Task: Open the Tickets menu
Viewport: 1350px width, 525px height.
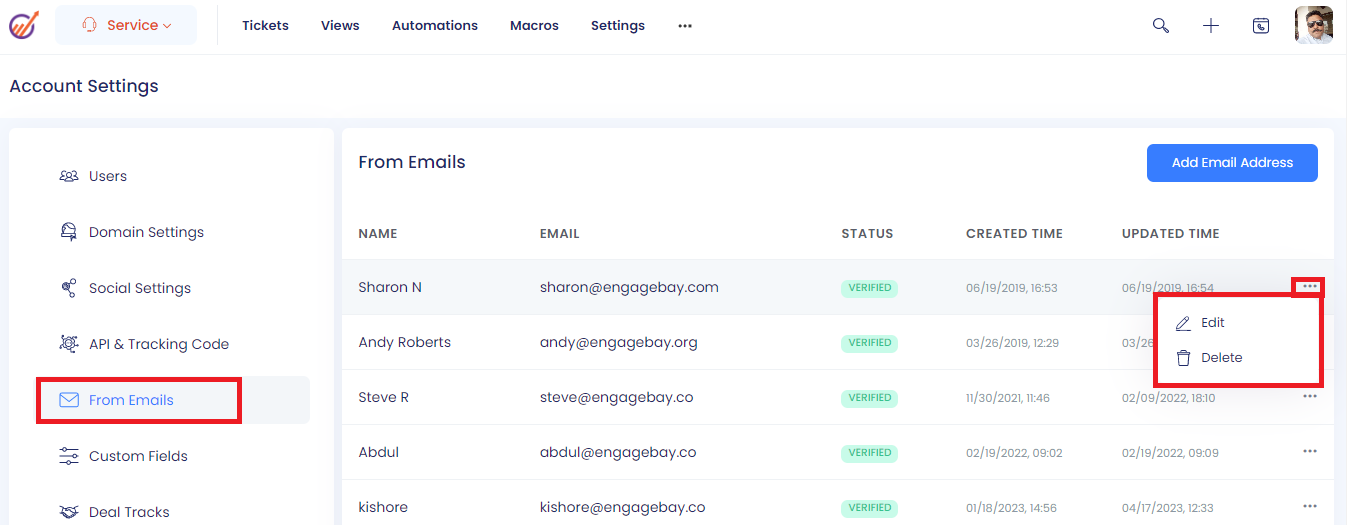Action: point(265,25)
